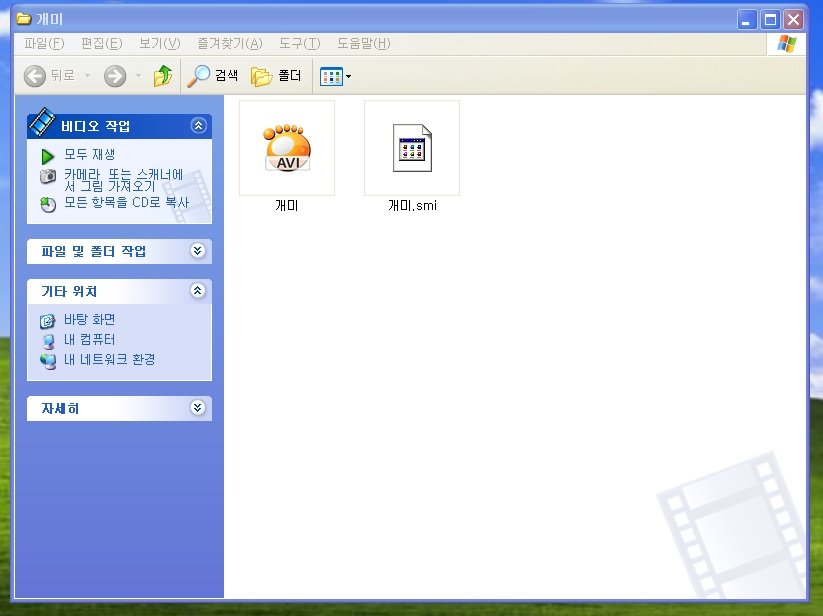Viewport: 823px width, 616px height.
Task: Go up one folder level
Action: pyautogui.click(x=163, y=76)
